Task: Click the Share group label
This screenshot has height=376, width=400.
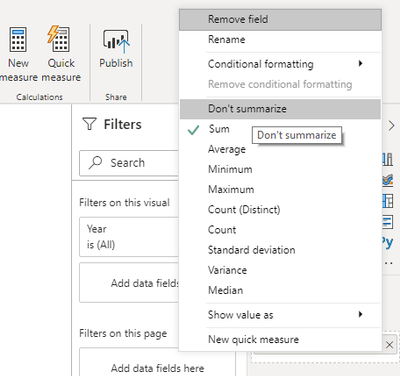Action: (116, 97)
